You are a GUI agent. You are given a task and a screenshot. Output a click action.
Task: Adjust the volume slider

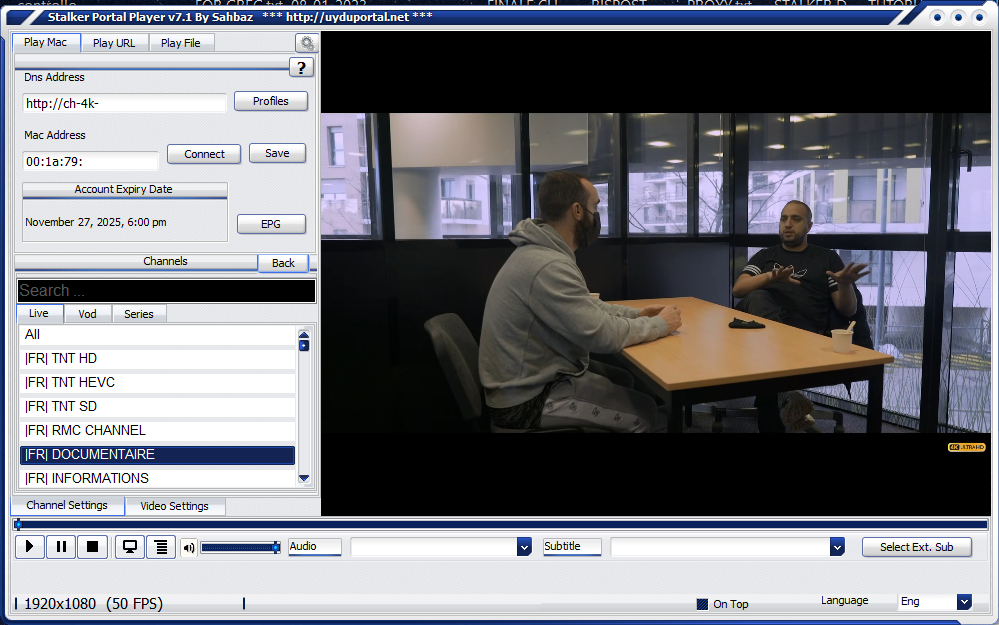coord(240,547)
